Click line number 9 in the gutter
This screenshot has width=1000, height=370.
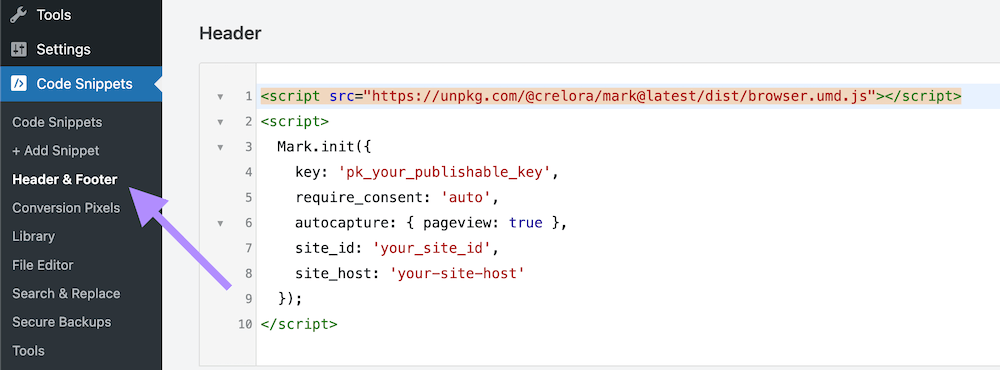(x=248, y=299)
